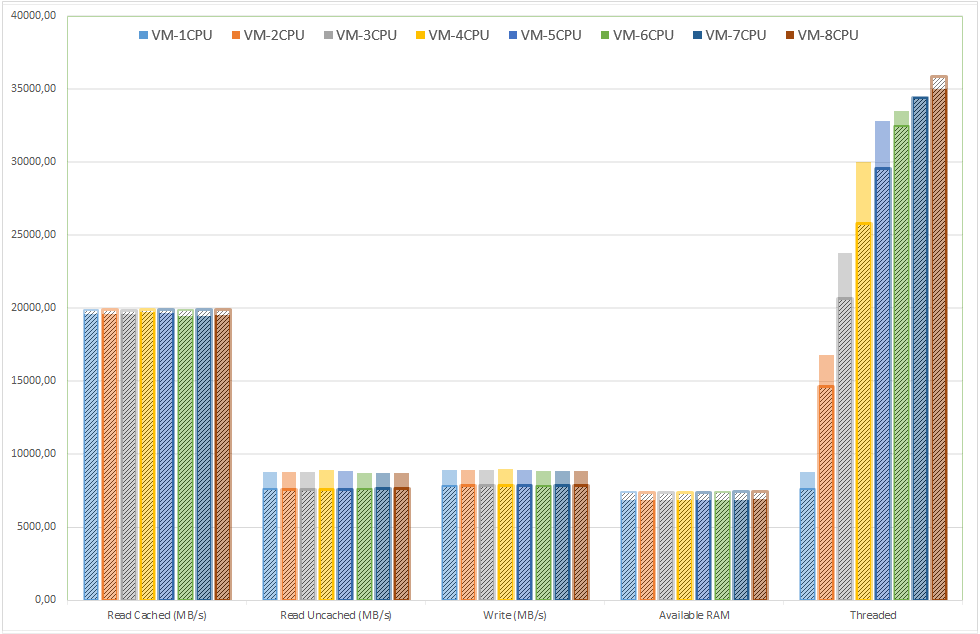The image size is (980, 634).
Task: Click the 35000,00 y-axis value
Action: pyautogui.click(x=34, y=89)
